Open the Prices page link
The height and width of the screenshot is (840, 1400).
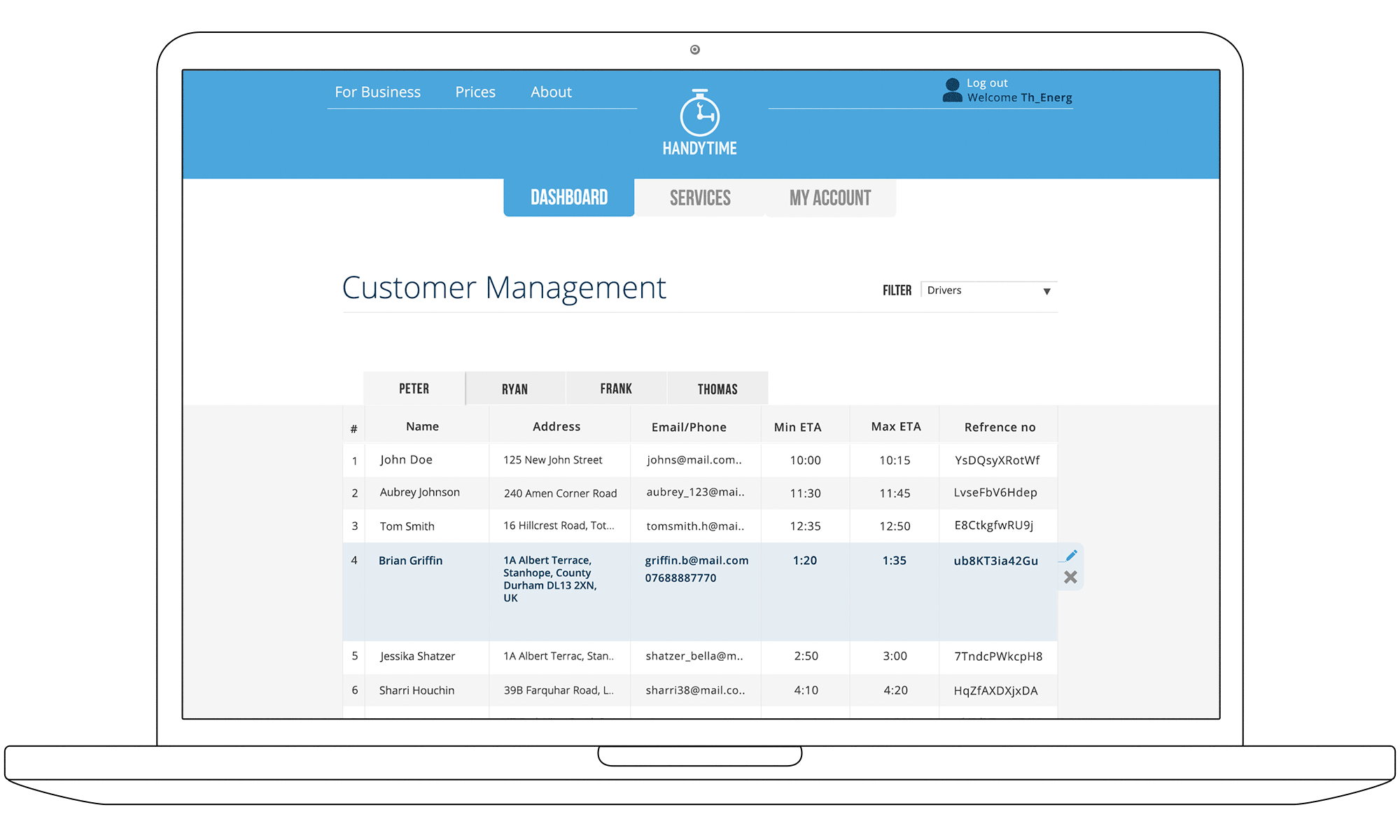pyautogui.click(x=475, y=92)
